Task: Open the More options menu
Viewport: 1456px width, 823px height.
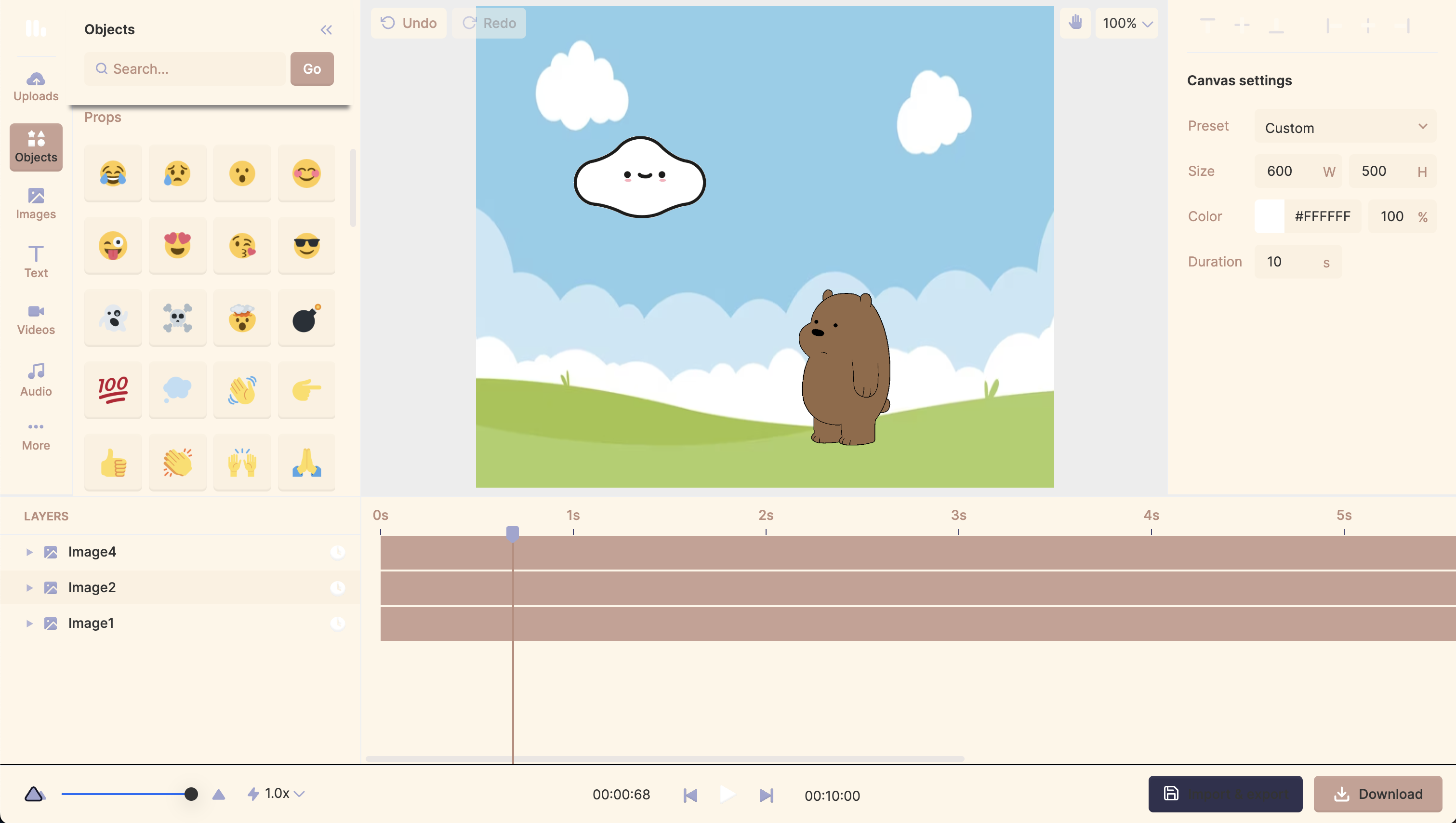Action: pyautogui.click(x=36, y=437)
